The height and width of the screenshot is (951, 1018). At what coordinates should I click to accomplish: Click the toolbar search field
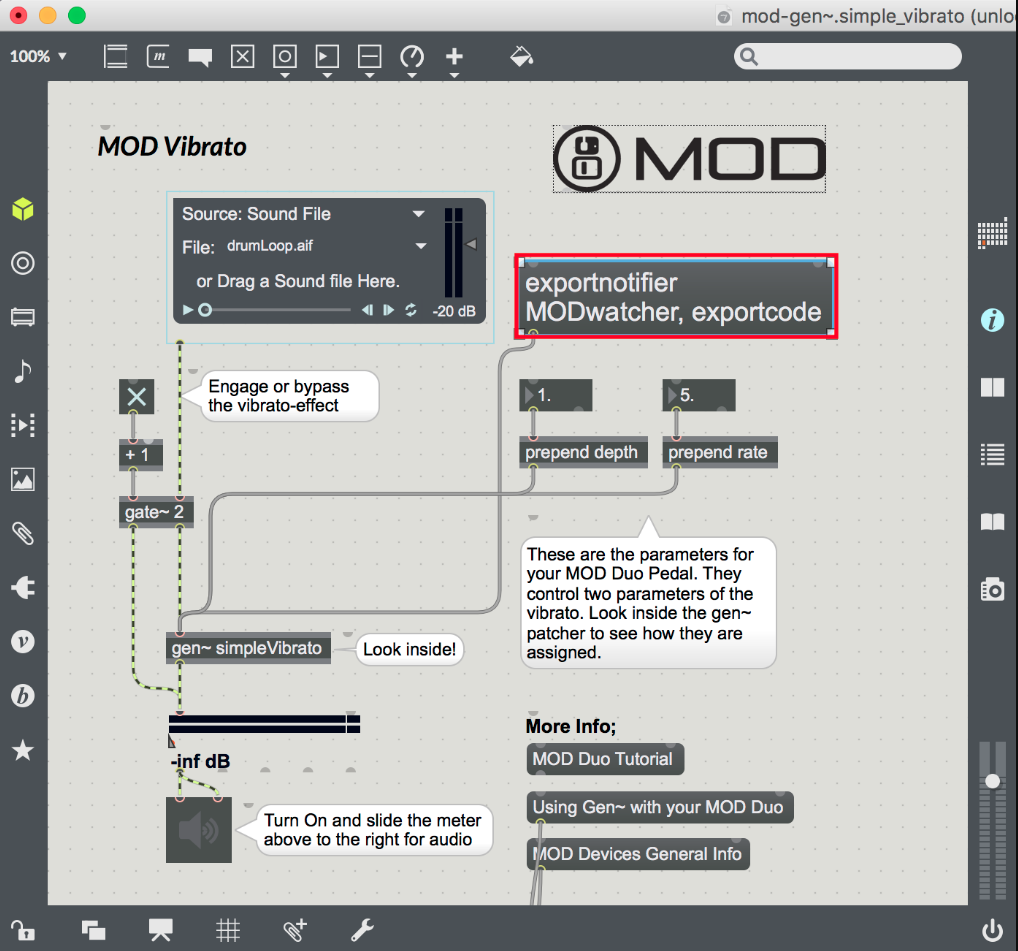click(848, 57)
